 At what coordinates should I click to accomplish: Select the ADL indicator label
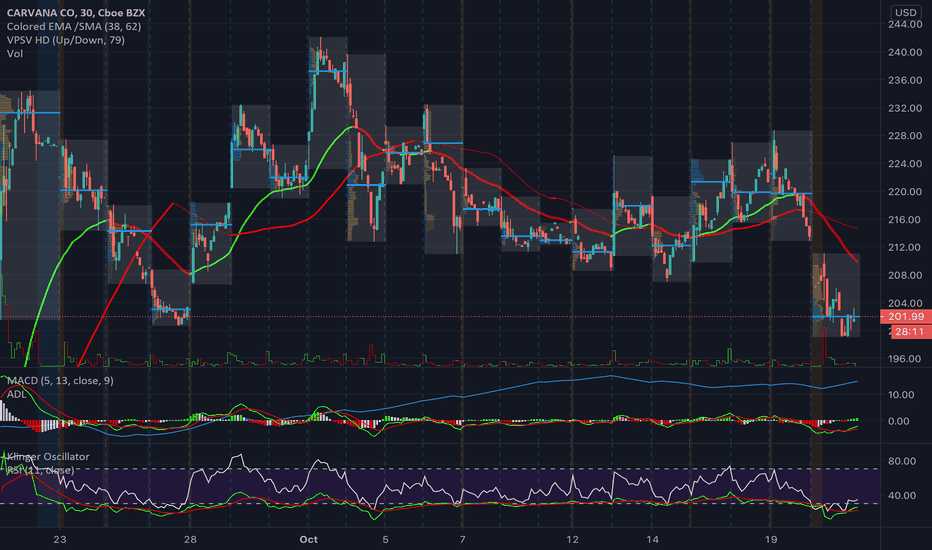17,394
